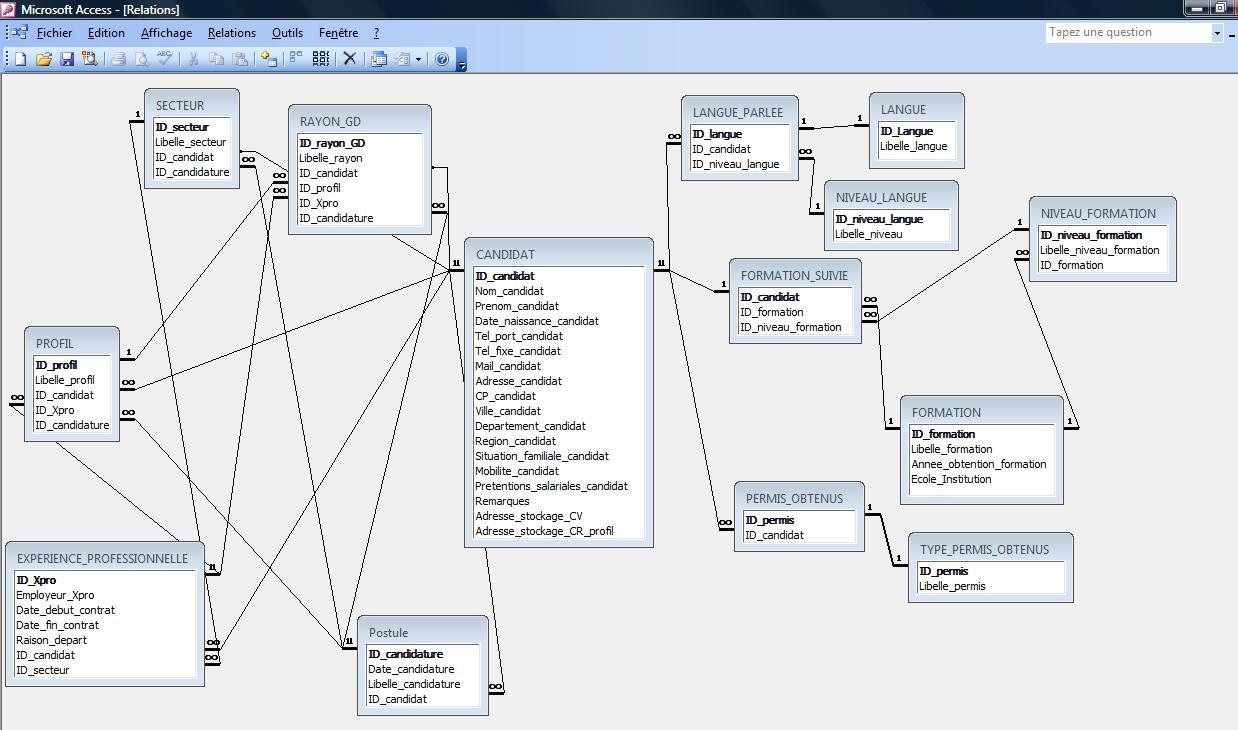Click the Save floppy disk icon
1238x730 pixels.
click(67, 59)
